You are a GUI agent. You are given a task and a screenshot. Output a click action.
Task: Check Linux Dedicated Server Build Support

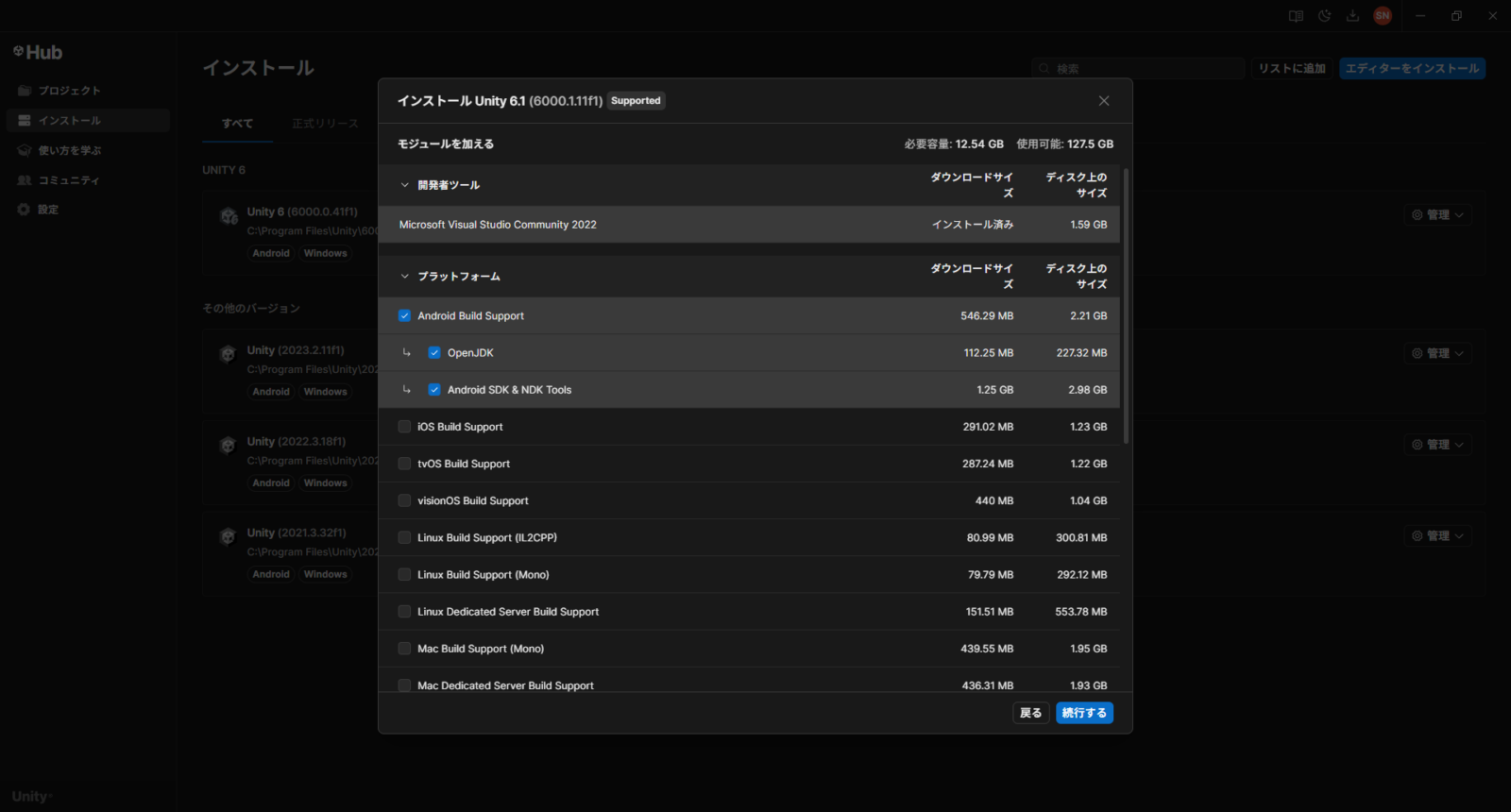click(x=404, y=612)
